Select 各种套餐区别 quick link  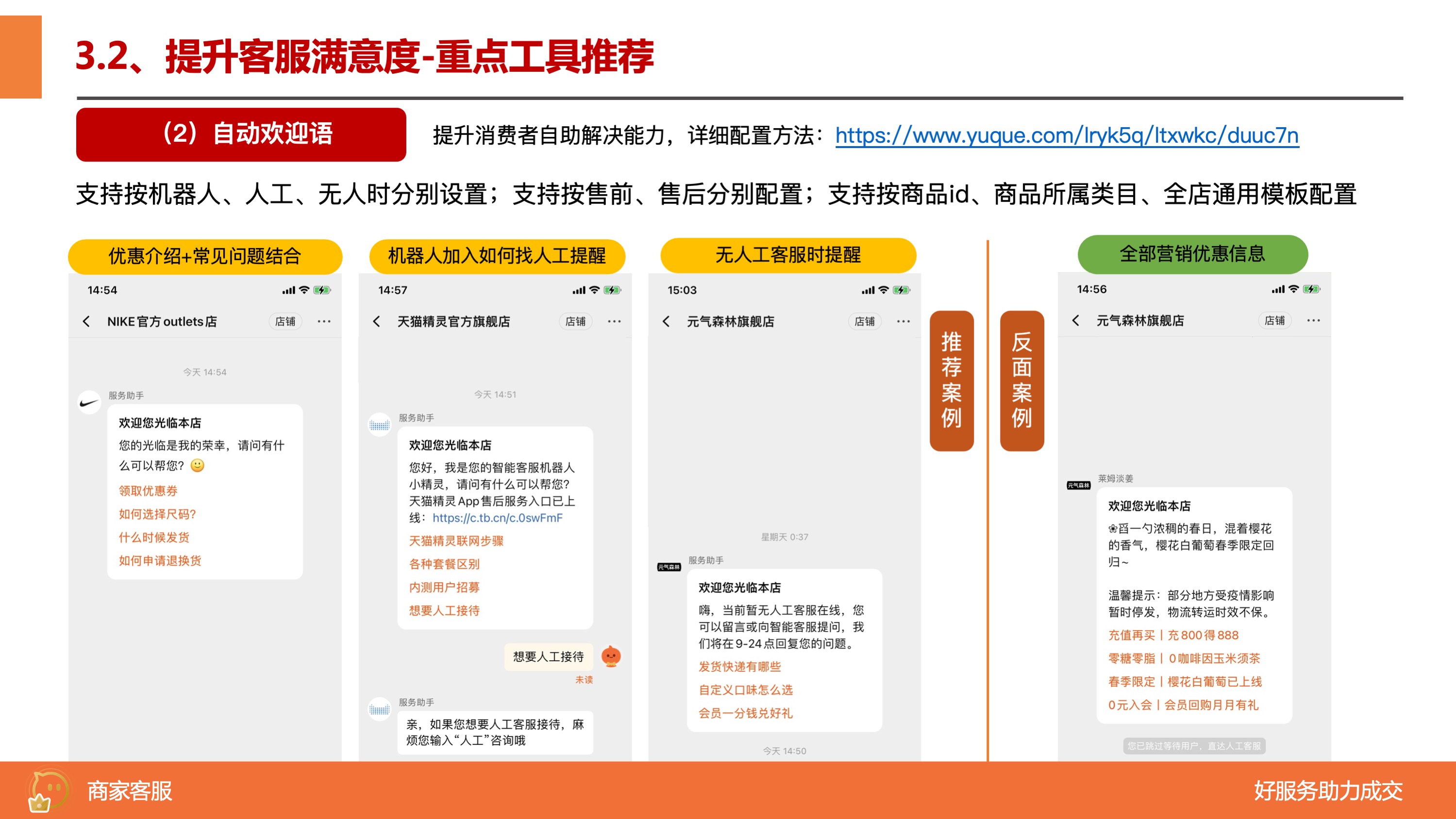[444, 564]
